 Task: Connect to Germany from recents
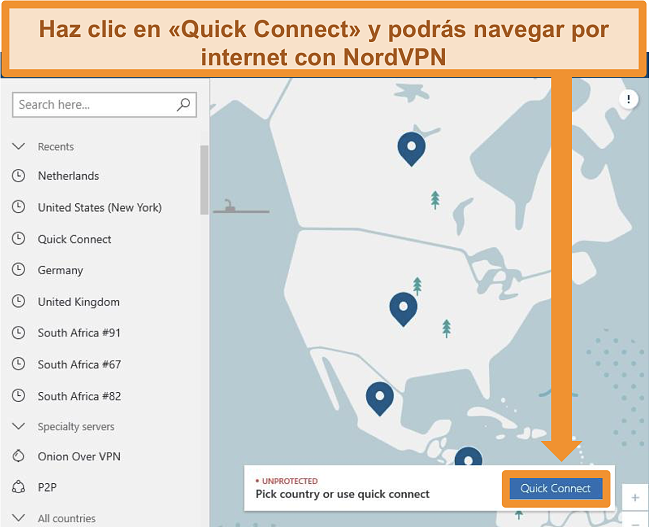pyautogui.click(x=61, y=270)
